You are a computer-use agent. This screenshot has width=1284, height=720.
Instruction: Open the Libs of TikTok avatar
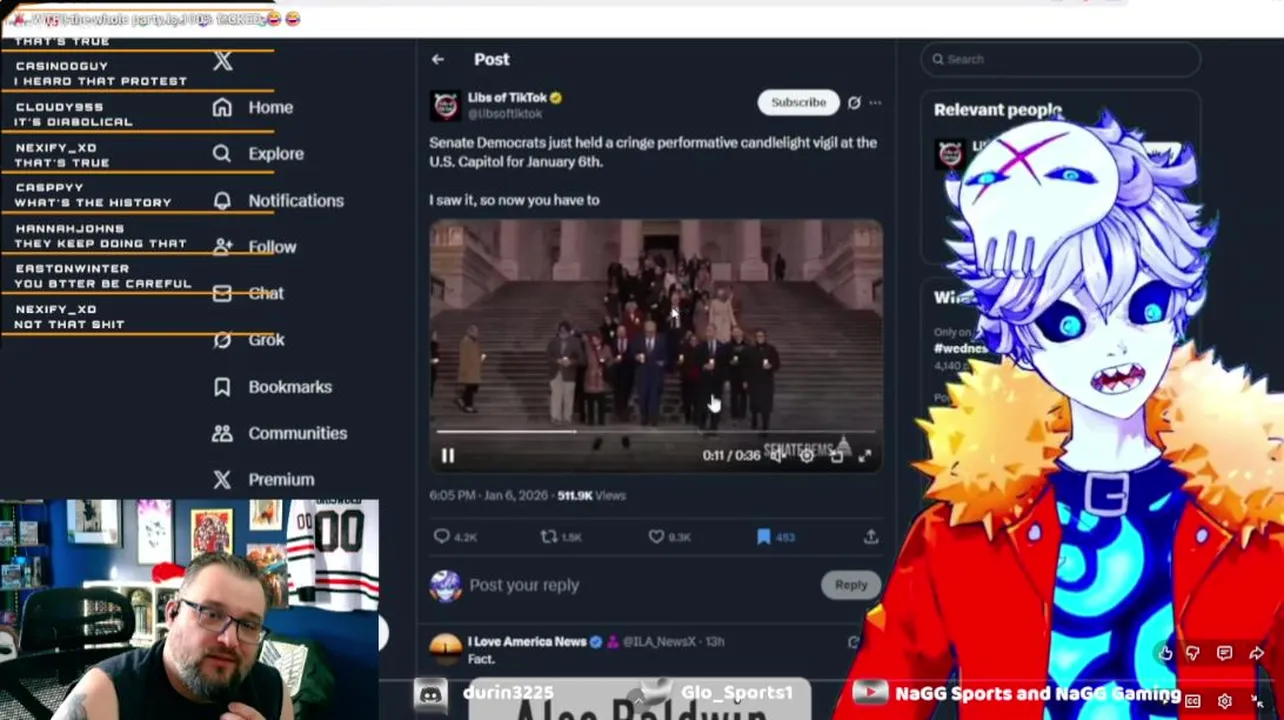coord(445,105)
